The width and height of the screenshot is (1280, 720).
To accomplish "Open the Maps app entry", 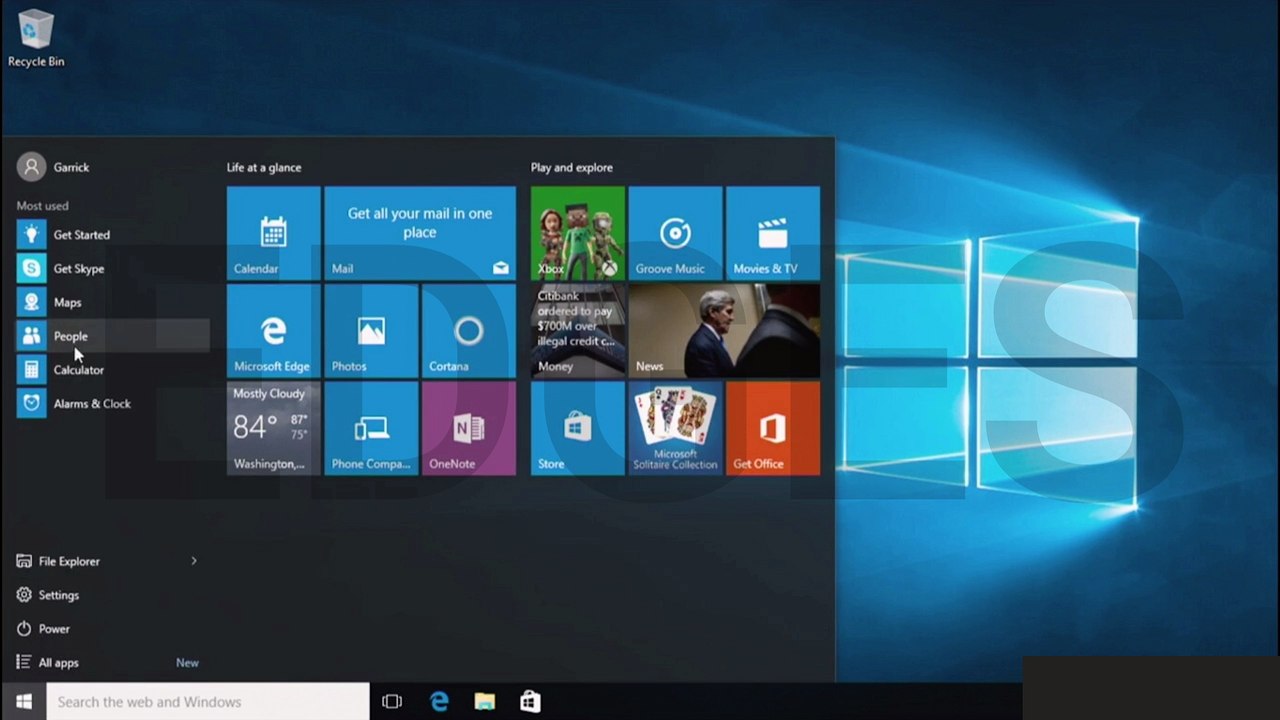I will (113, 302).
